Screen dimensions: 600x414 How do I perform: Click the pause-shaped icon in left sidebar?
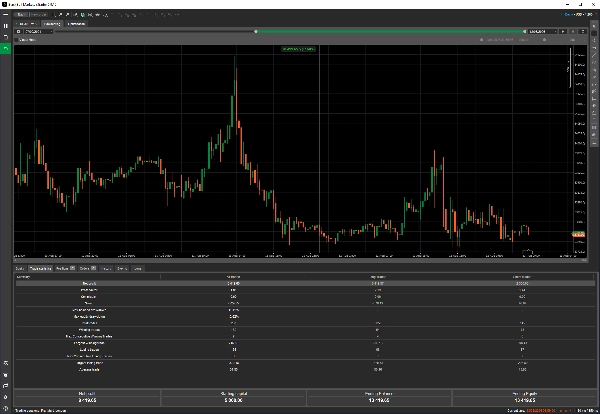[x=5, y=26]
